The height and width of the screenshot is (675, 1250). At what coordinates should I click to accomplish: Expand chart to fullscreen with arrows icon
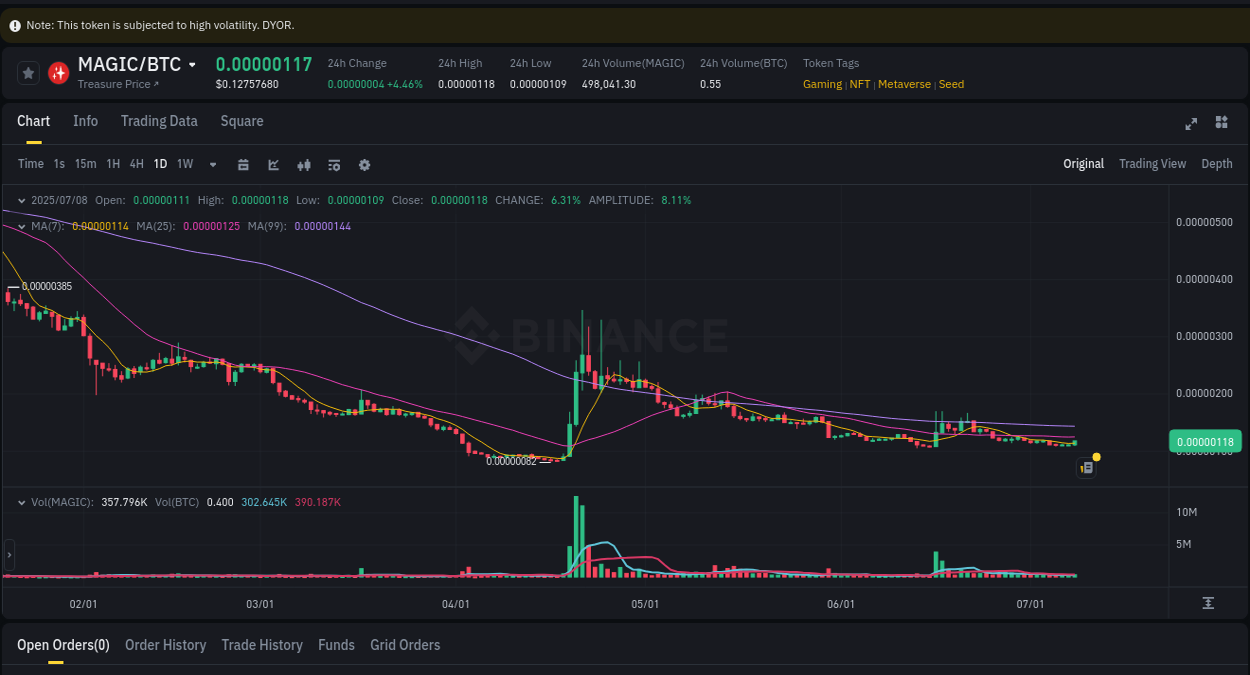[1190, 122]
